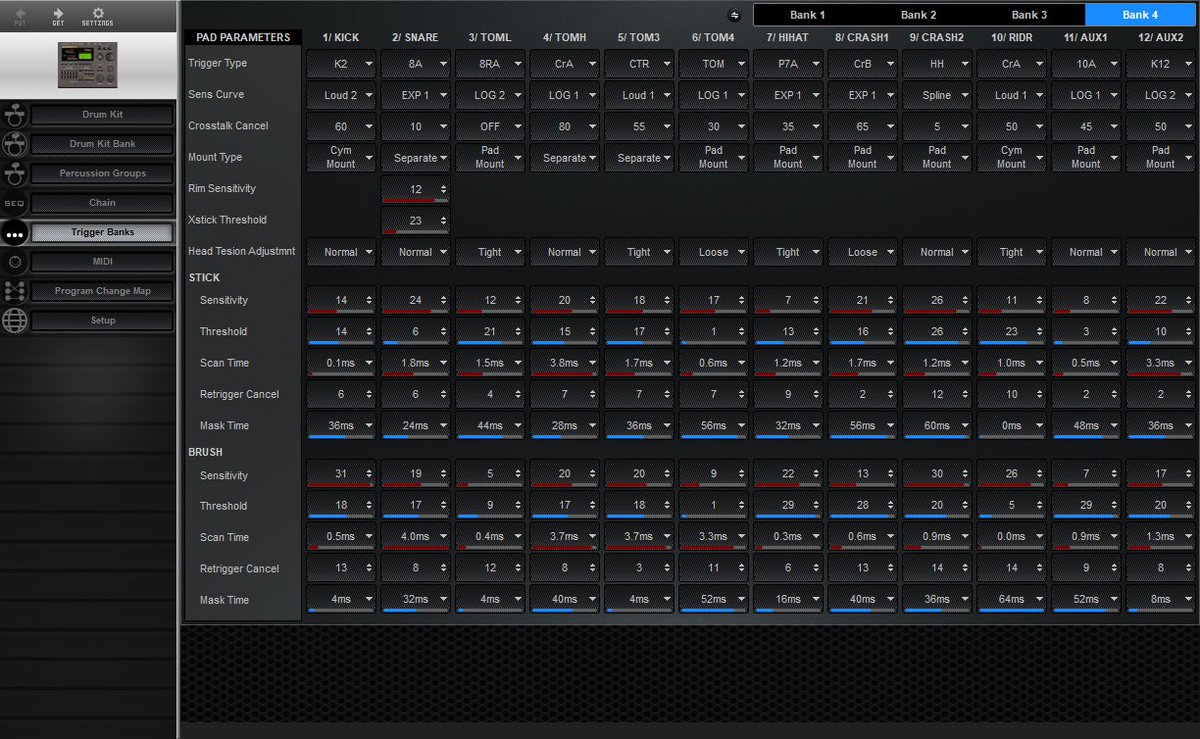This screenshot has width=1200, height=739.
Task: Open the Drum Kit Bank section
Action: click(102, 144)
